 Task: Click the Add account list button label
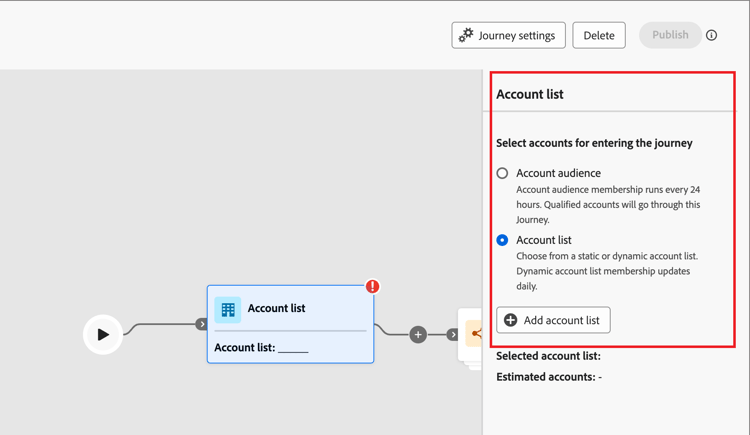[561, 320]
